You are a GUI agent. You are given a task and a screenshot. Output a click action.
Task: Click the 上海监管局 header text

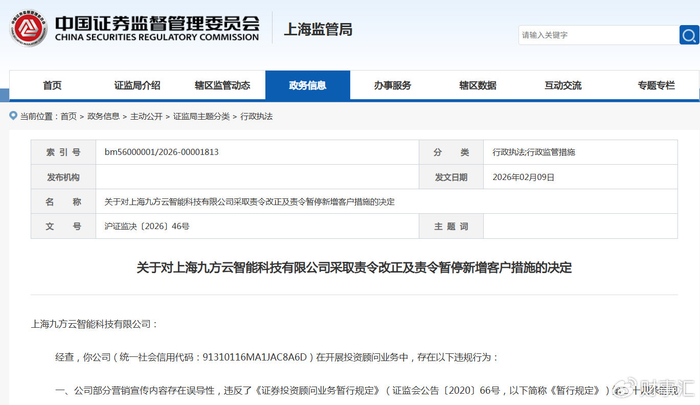coord(318,29)
